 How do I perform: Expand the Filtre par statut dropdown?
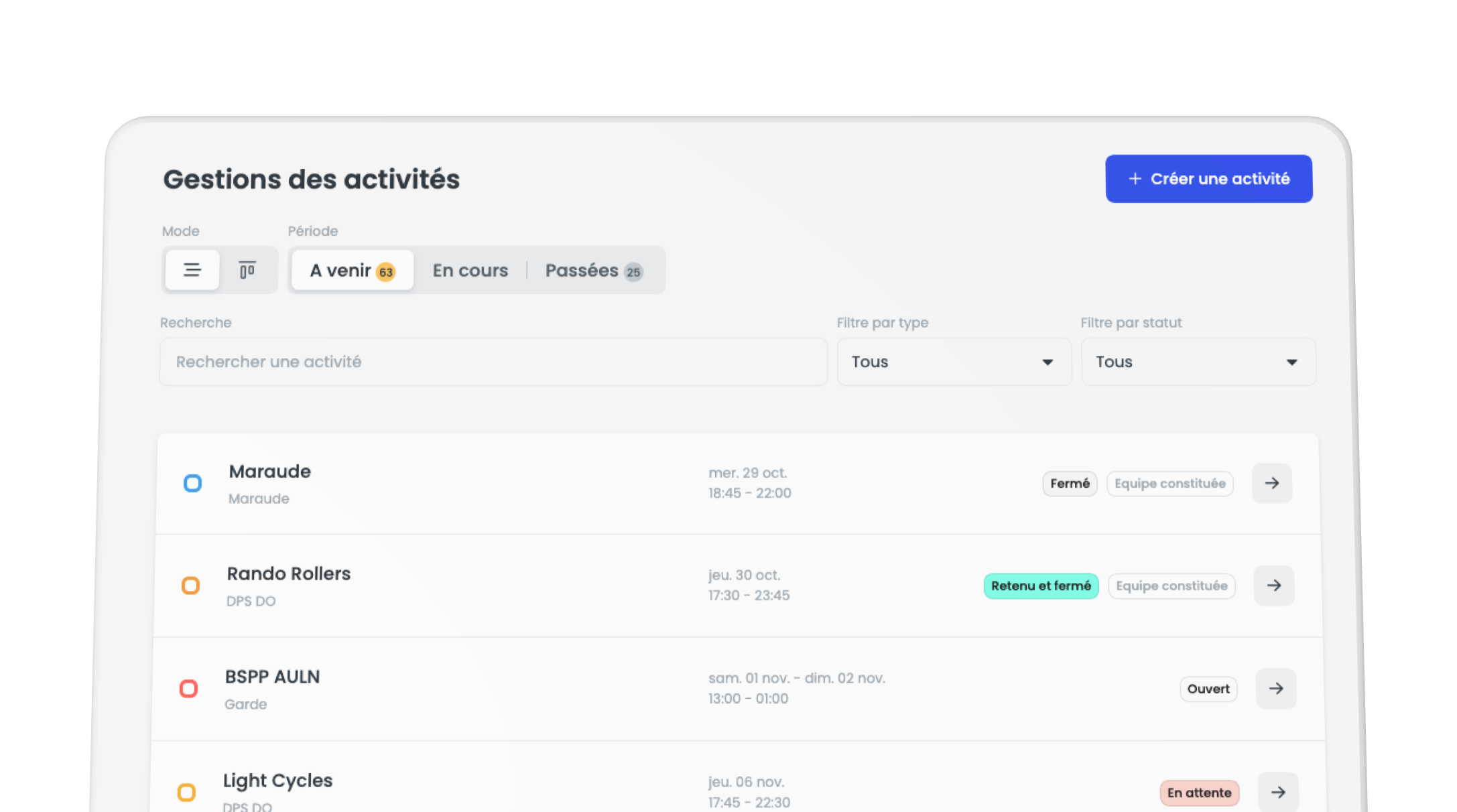[1198, 362]
